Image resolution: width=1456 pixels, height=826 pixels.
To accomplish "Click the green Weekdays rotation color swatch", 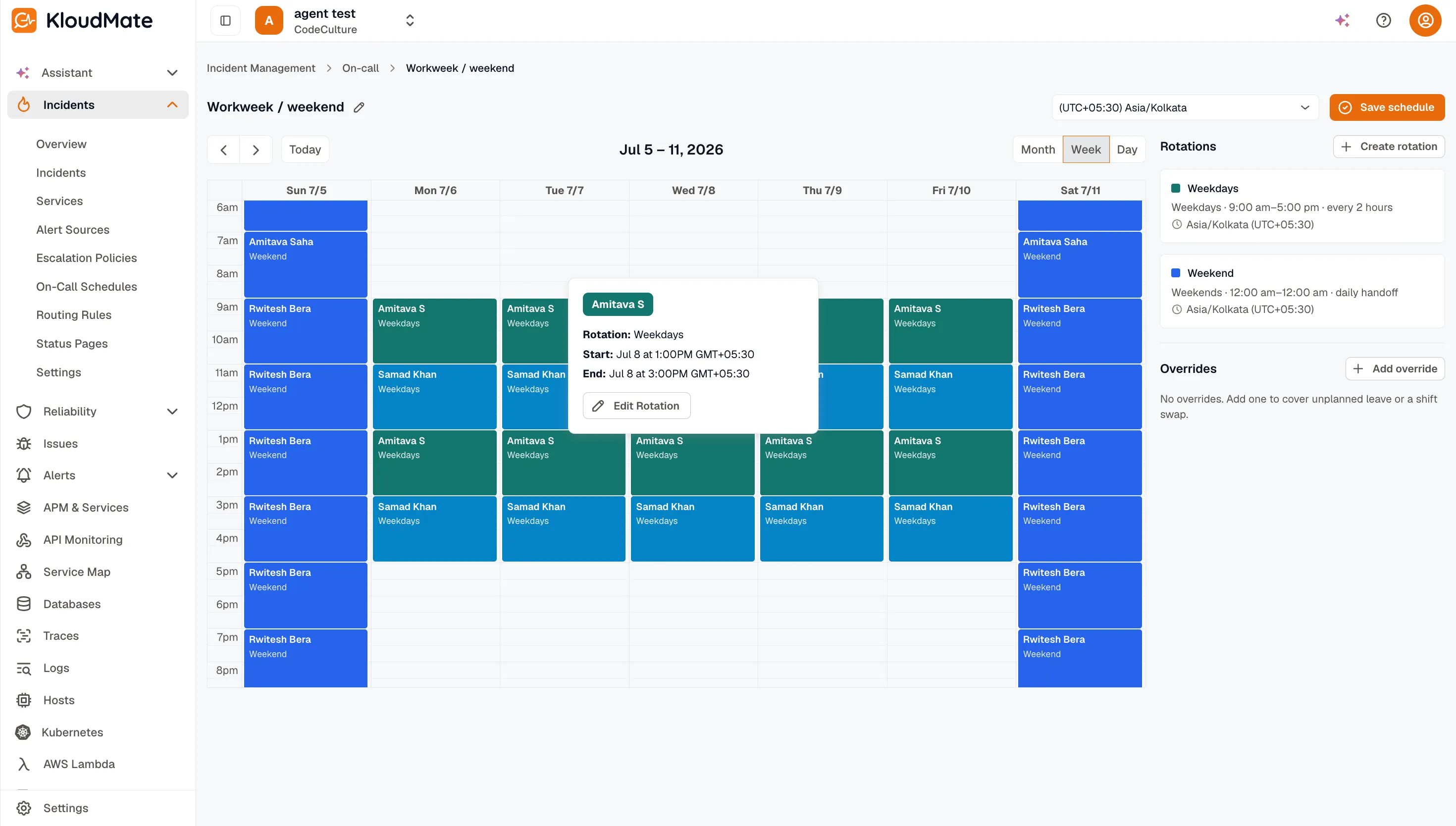I will [1176, 188].
